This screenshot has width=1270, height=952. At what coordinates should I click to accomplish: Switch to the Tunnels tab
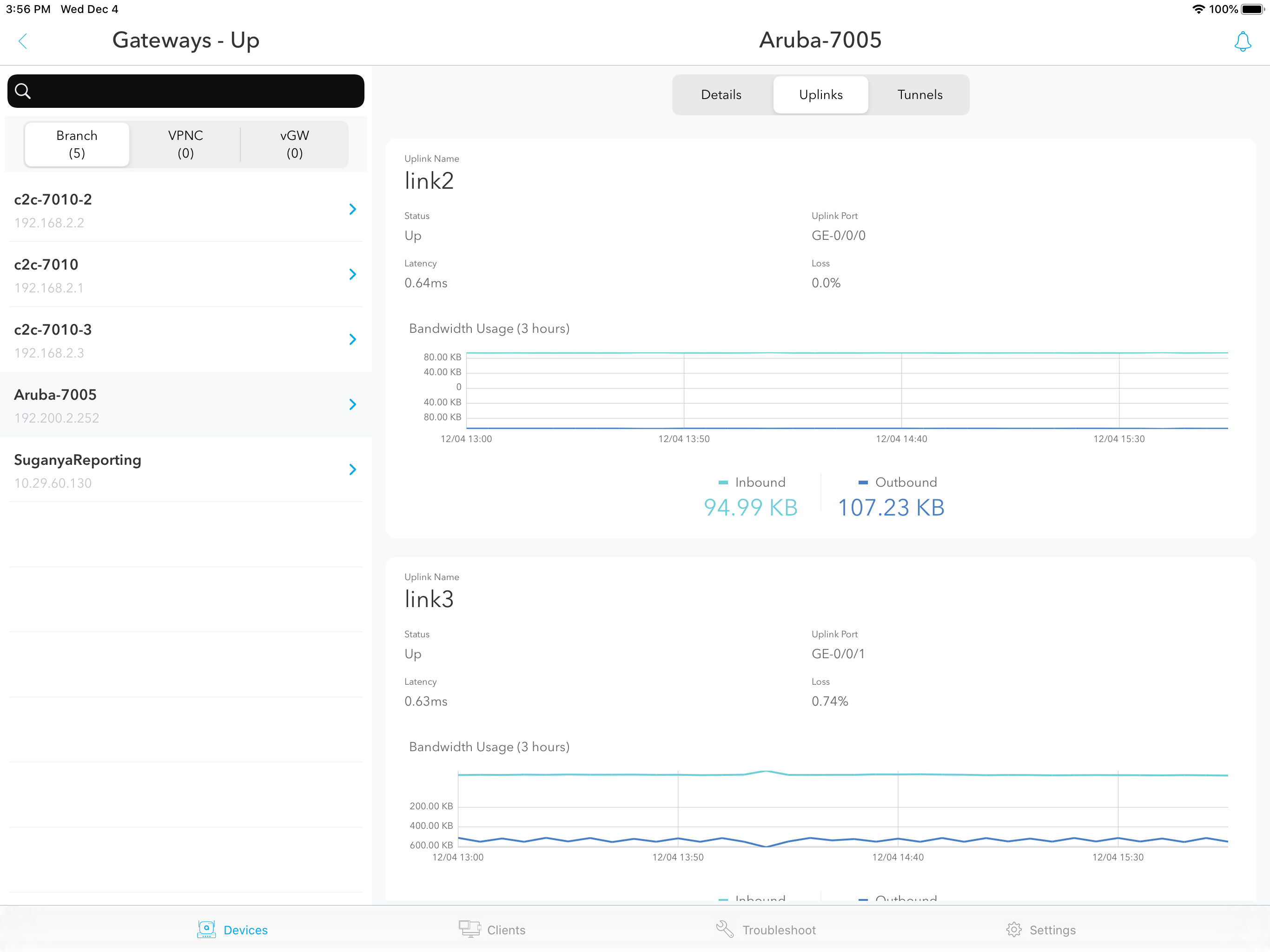click(x=920, y=95)
